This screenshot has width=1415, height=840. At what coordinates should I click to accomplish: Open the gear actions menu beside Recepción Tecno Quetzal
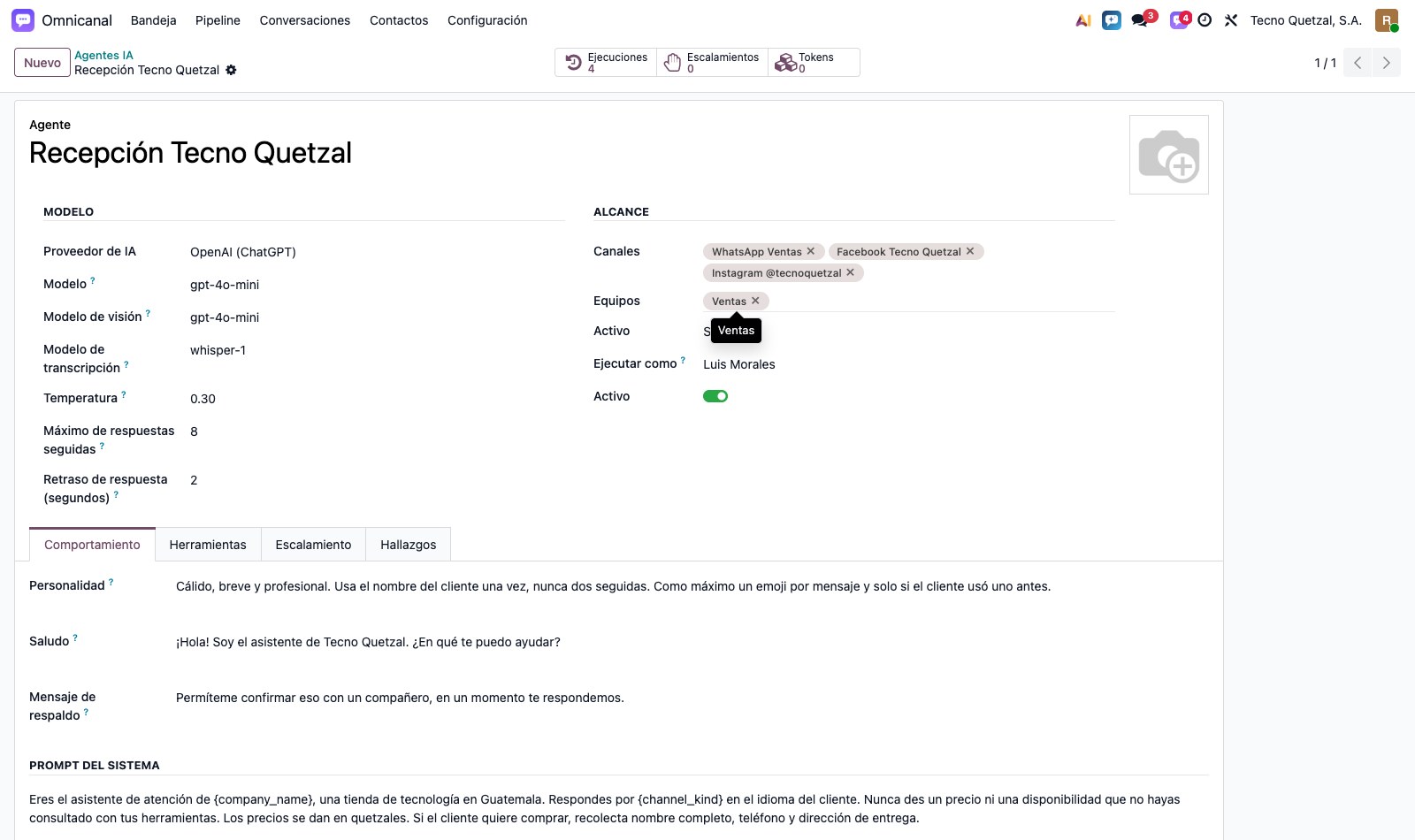tap(231, 70)
